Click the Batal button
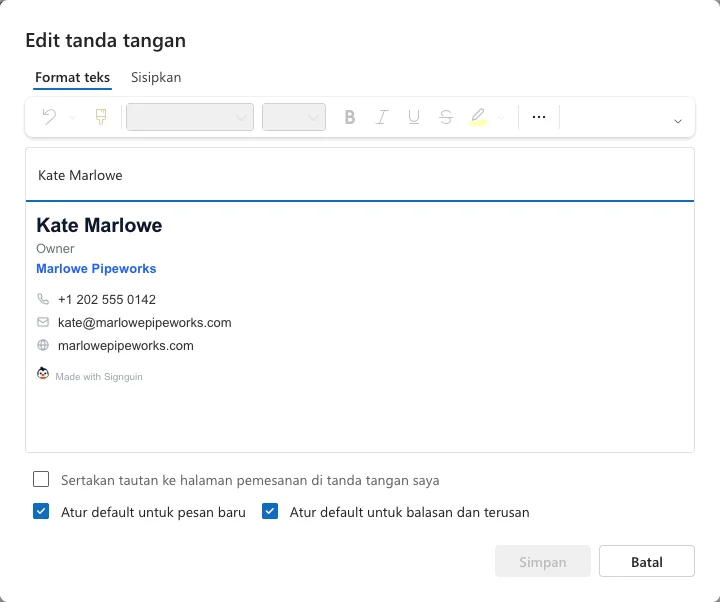720x602 pixels. pos(647,561)
